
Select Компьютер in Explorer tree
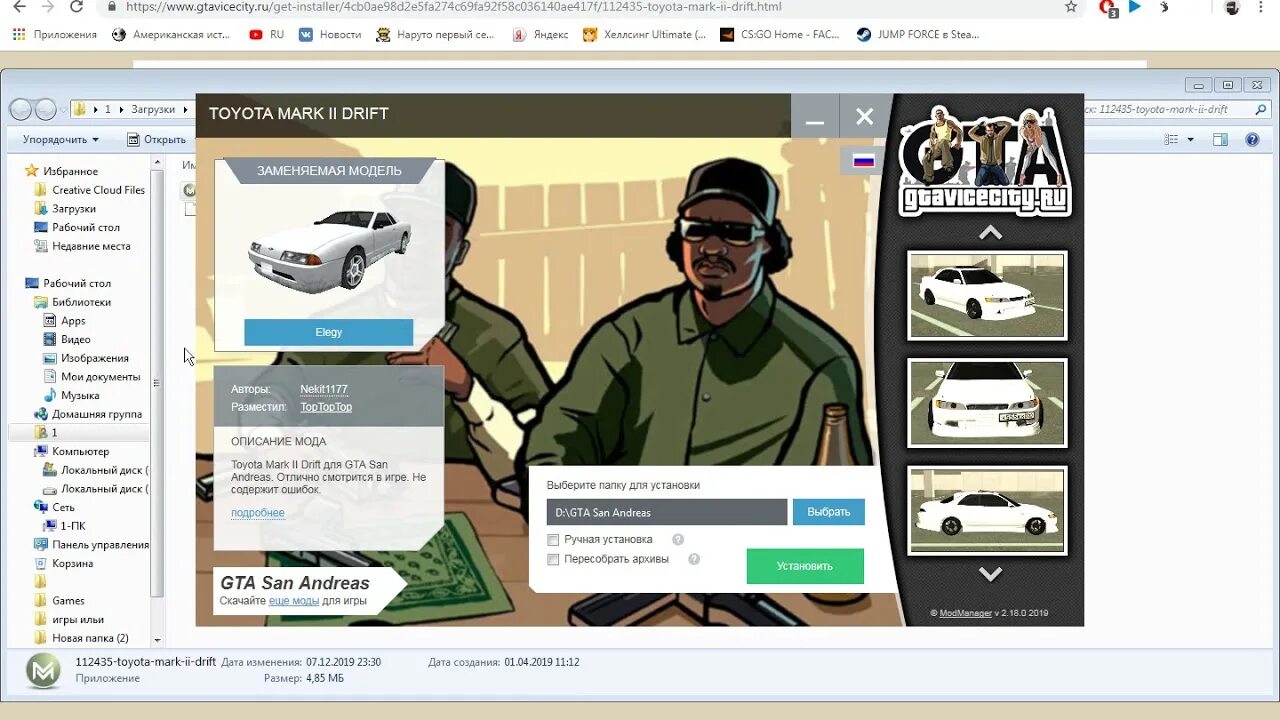pyautogui.click(x=72, y=451)
